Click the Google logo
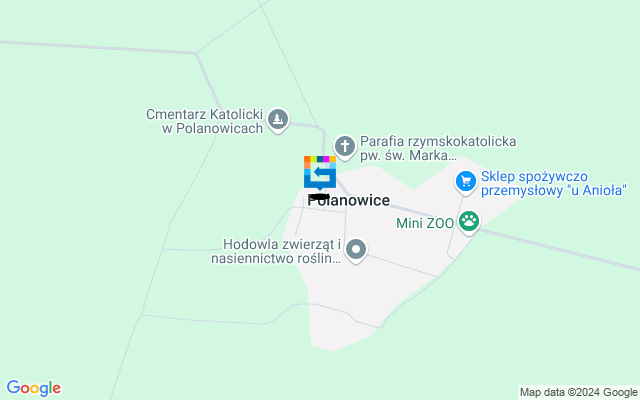 pyautogui.click(x=33, y=388)
